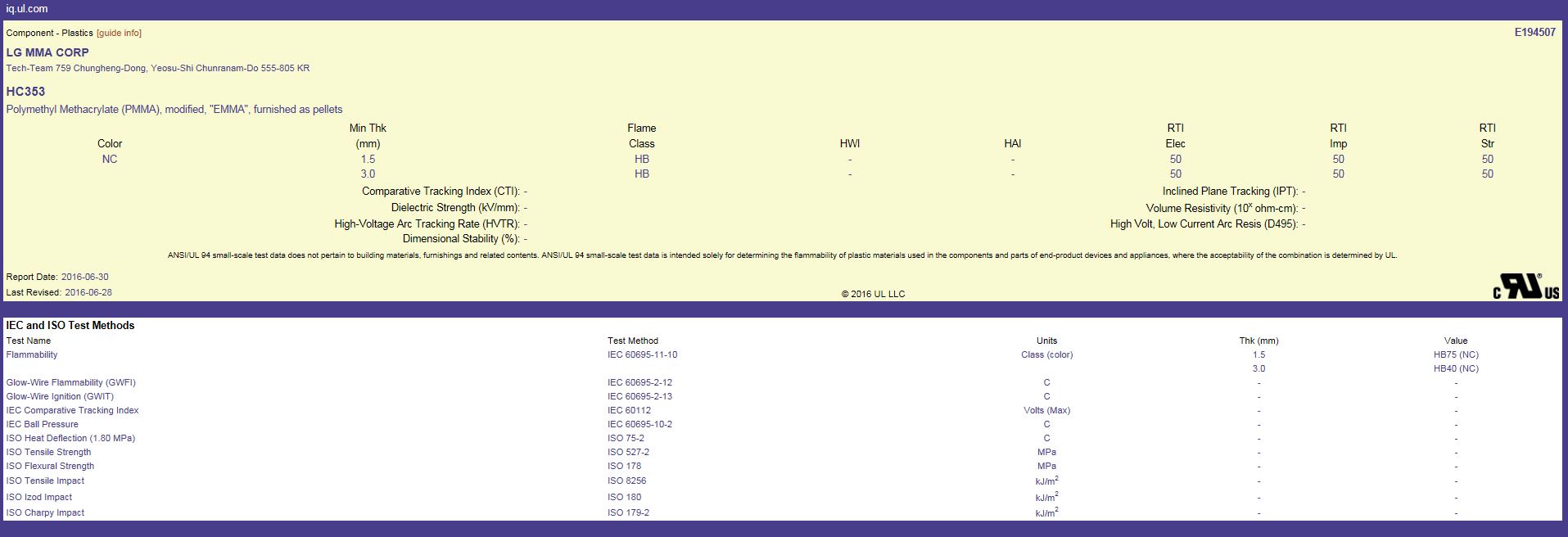The width and height of the screenshot is (1568, 537).
Task: Click High-Voltage Arc Tracking Rate (HVTR) label
Action: [427, 223]
